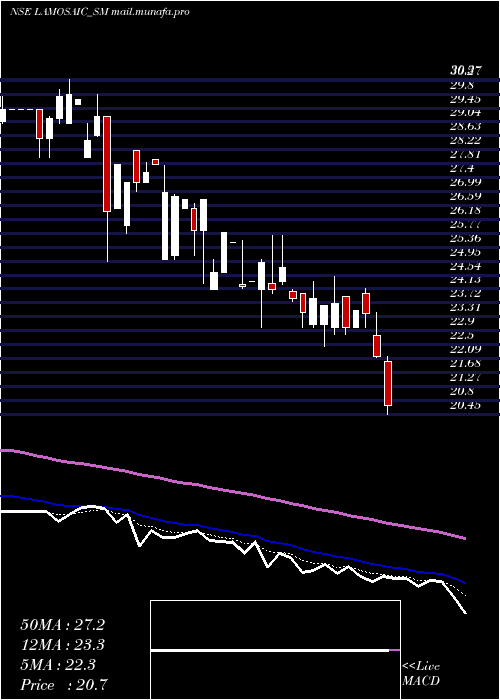Click the 20.8 price axis label
This screenshot has height=700, width=500.
pyautogui.click(x=462, y=391)
